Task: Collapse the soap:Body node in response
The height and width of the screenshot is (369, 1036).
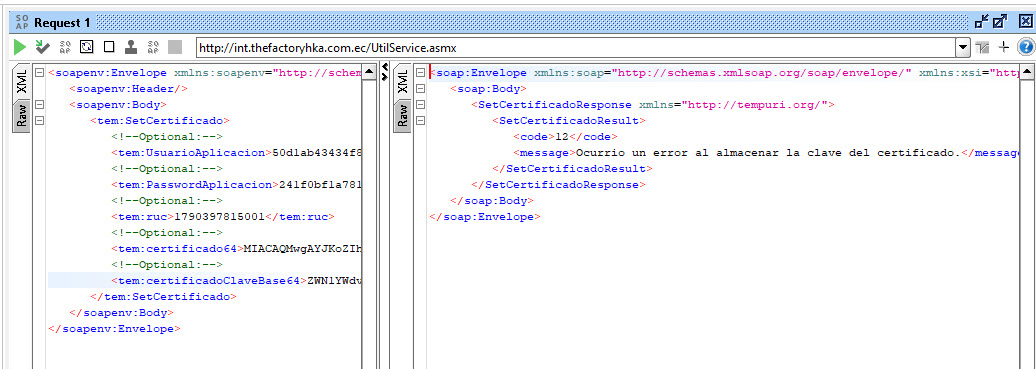Action: 420,88
